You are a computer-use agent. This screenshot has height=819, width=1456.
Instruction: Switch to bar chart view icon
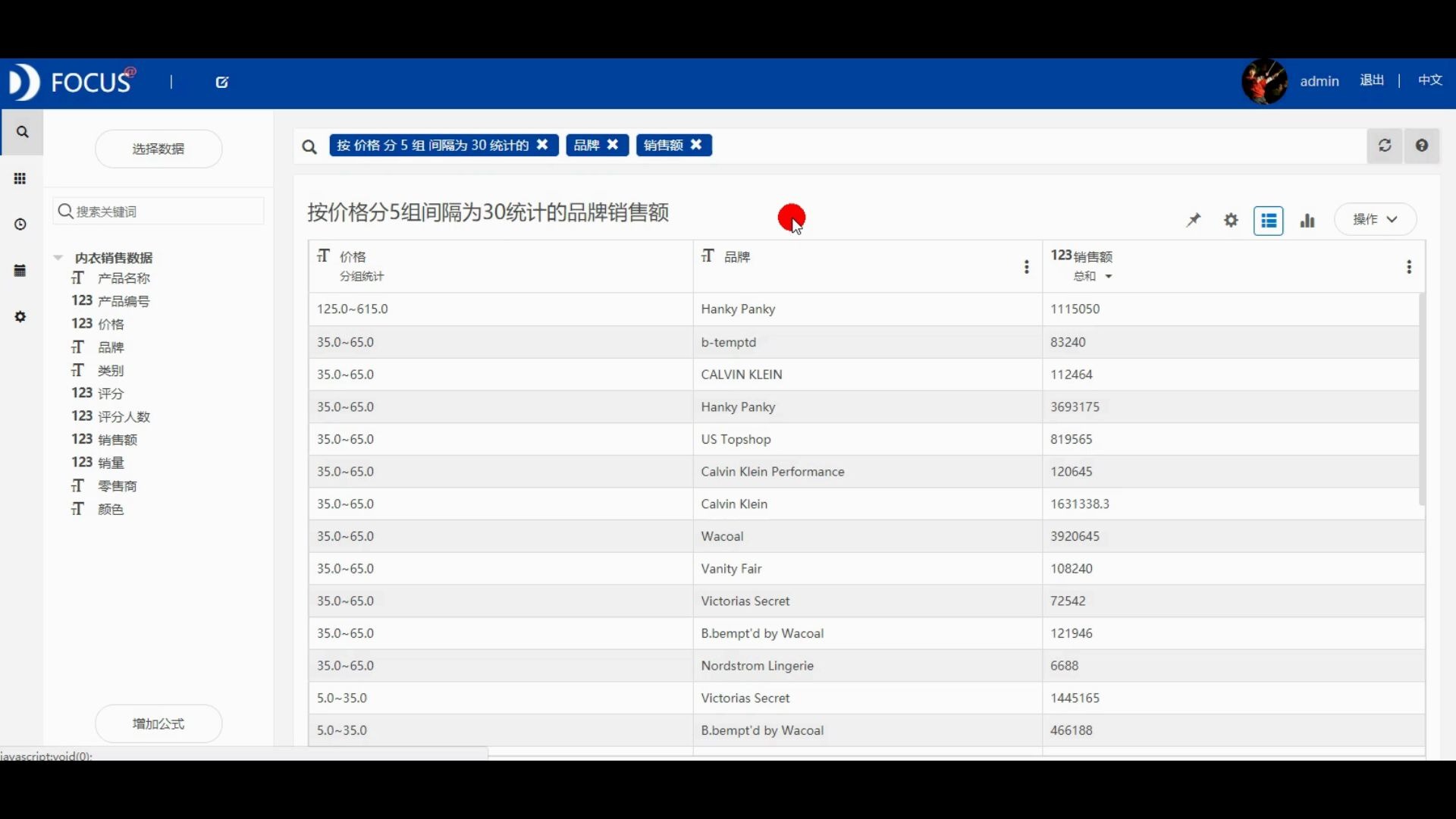coord(1307,221)
